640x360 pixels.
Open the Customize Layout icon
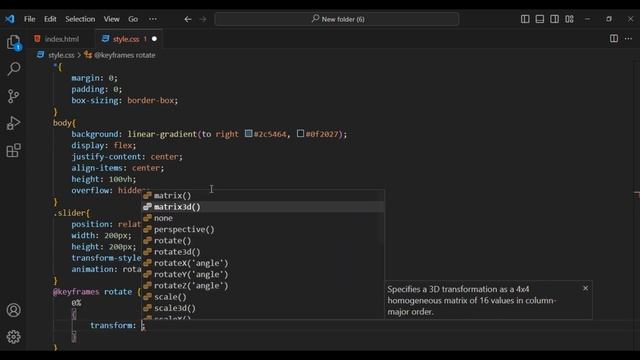569,19
